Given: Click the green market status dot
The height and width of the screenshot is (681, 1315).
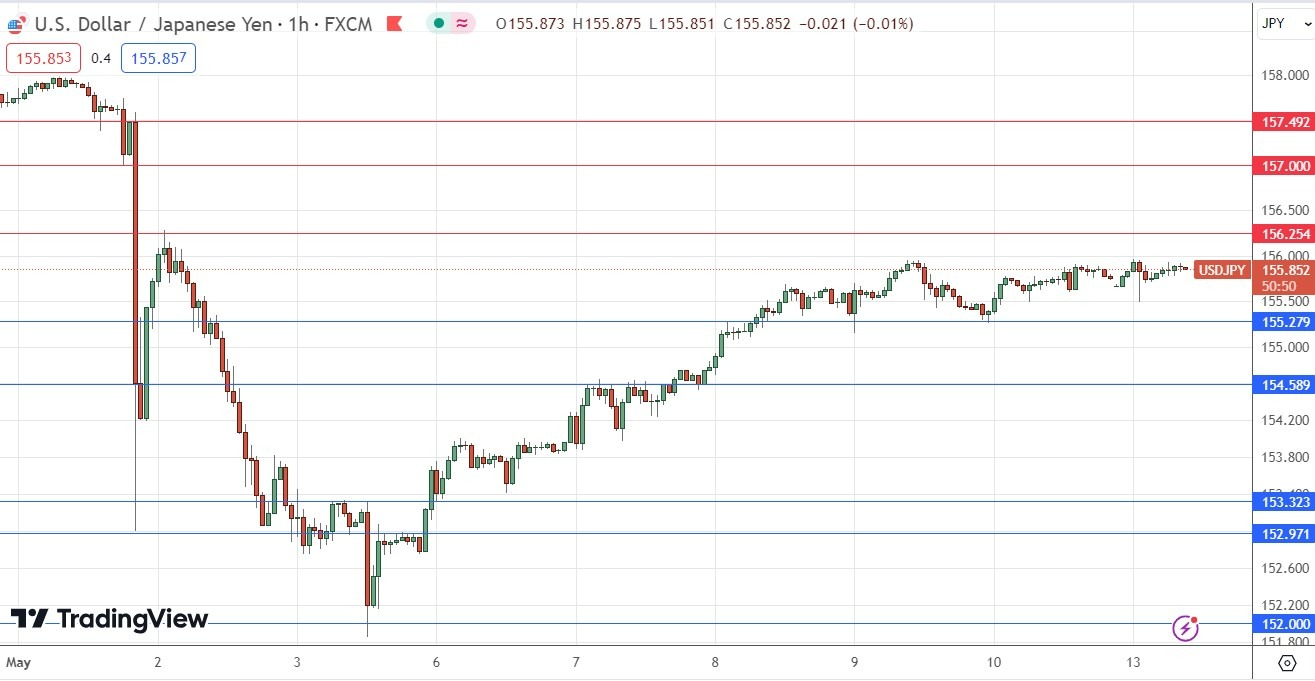Looking at the screenshot, I should (441, 23).
